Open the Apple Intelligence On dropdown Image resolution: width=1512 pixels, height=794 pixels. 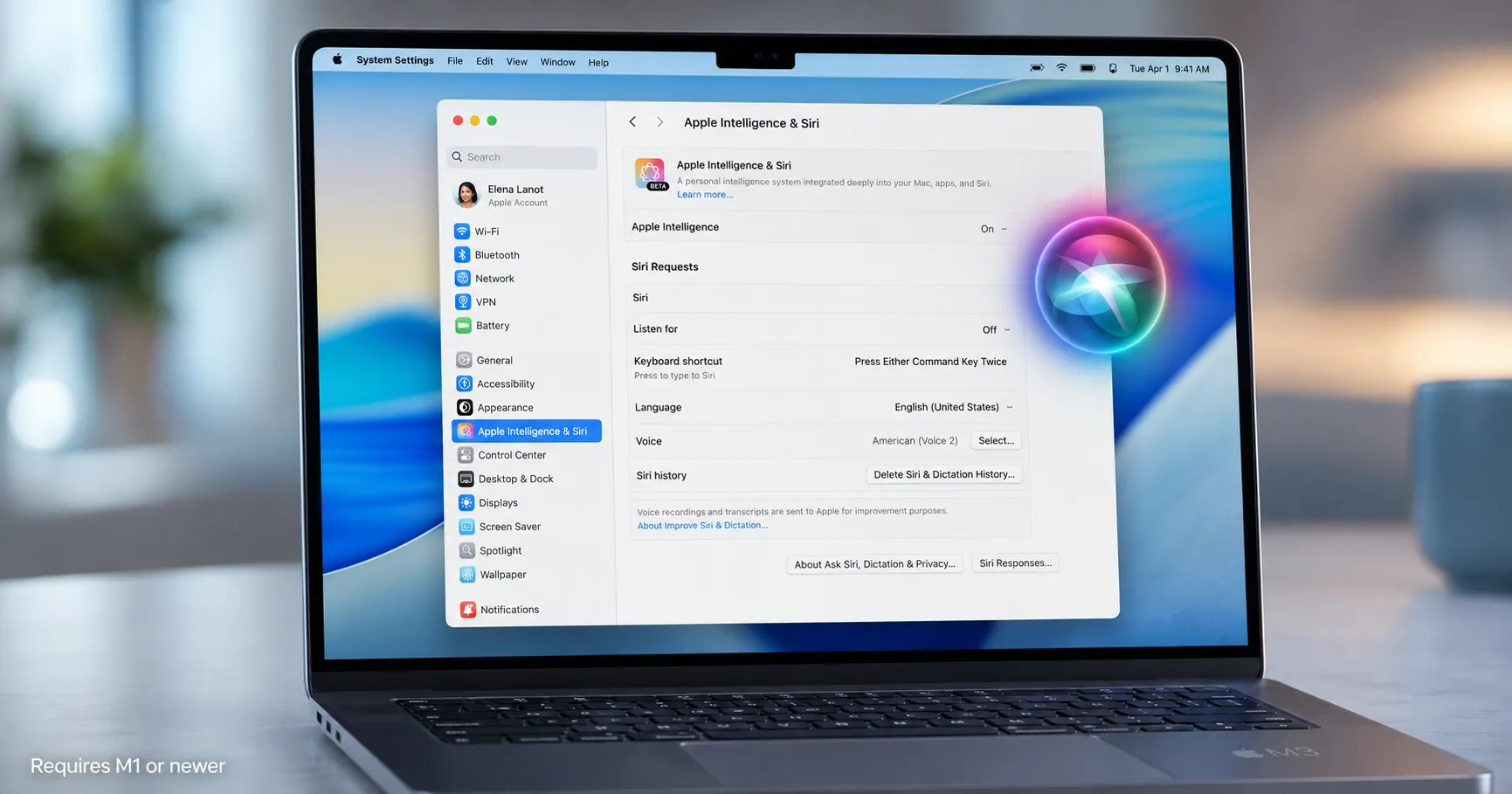coord(994,229)
